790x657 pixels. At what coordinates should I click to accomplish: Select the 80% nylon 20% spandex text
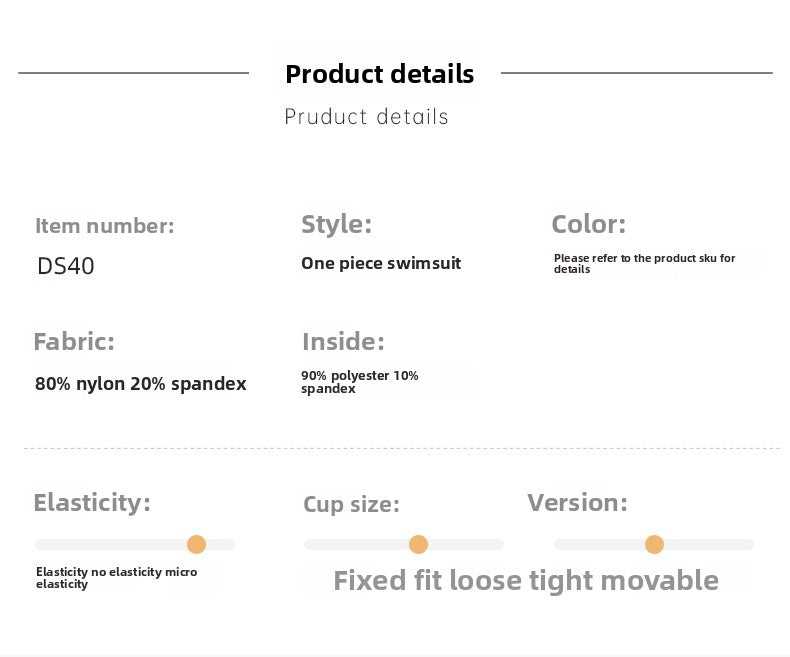click(x=141, y=384)
